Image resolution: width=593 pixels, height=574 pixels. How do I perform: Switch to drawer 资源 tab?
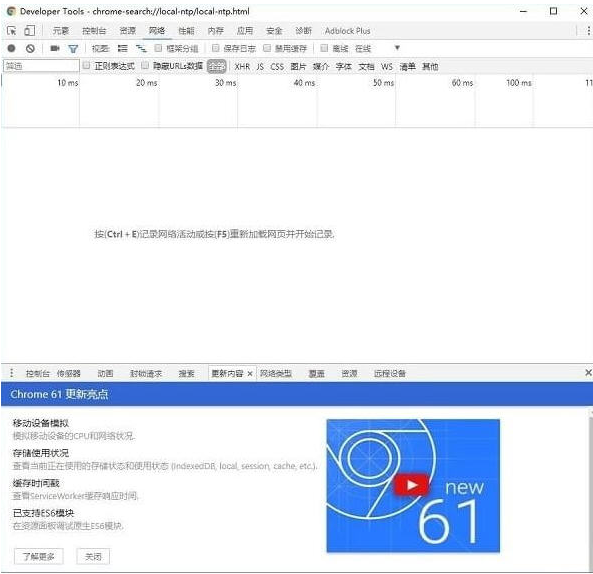point(349,374)
